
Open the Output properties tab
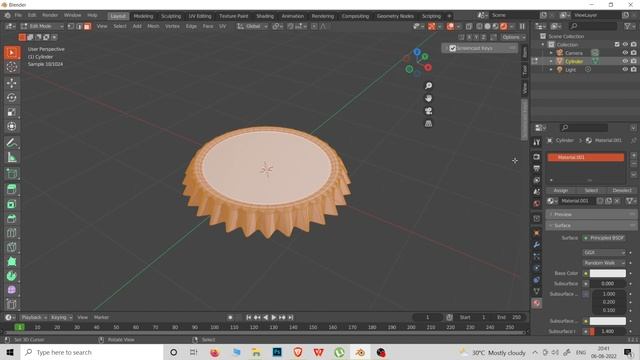click(537, 168)
